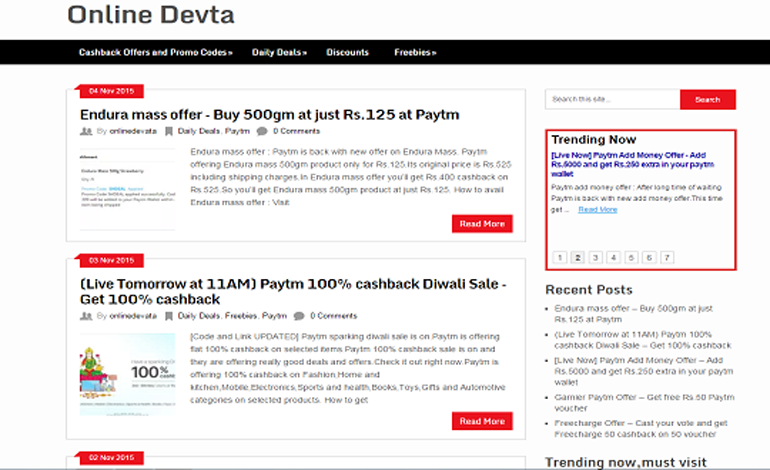Expand the Daily Deals menu
This screenshot has height=470, width=770.
pyautogui.click(x=279, y=52)
